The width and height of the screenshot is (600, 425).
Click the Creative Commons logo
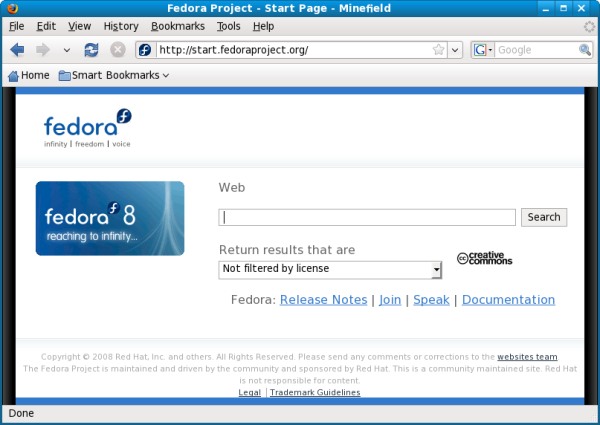tap(484, 258)
